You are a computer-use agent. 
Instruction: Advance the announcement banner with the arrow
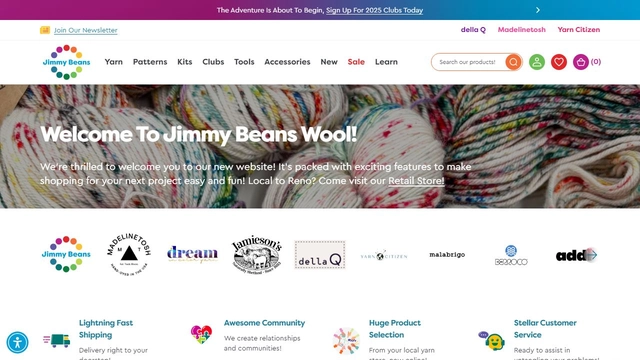tap(538, 10)
